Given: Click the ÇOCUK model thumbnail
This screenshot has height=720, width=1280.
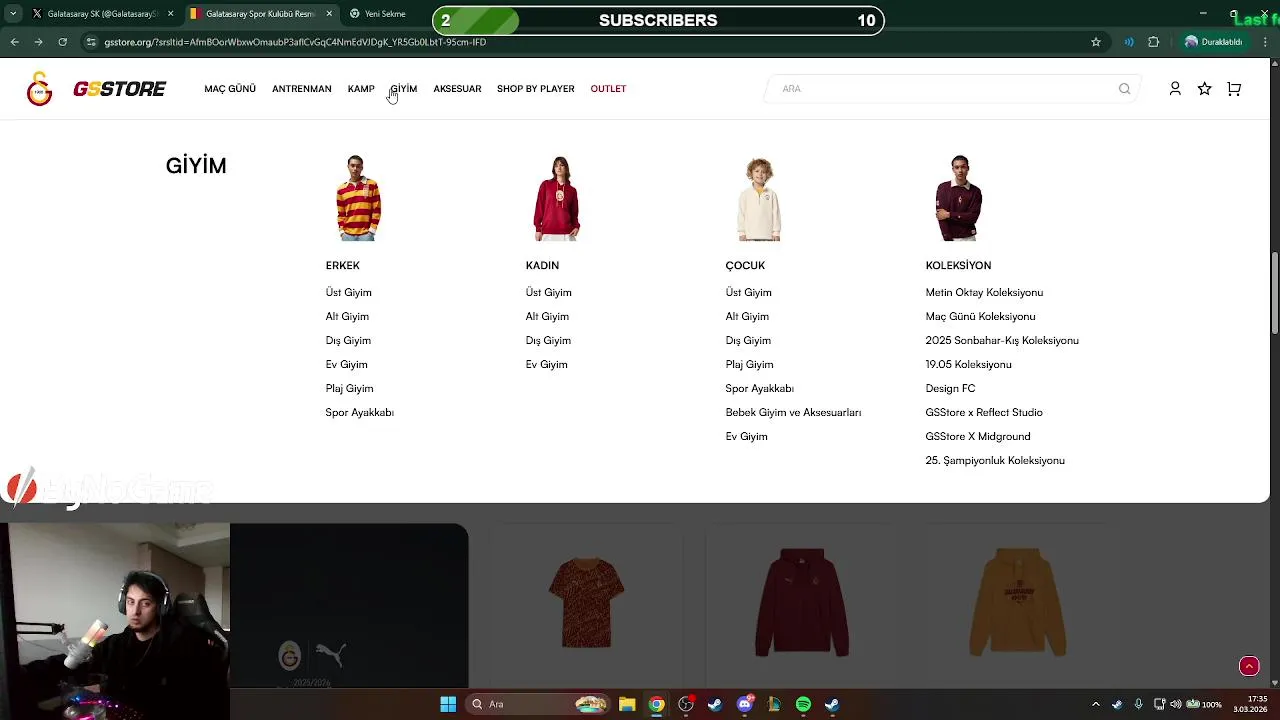Looking at the screenshot, I should (759, 198).
